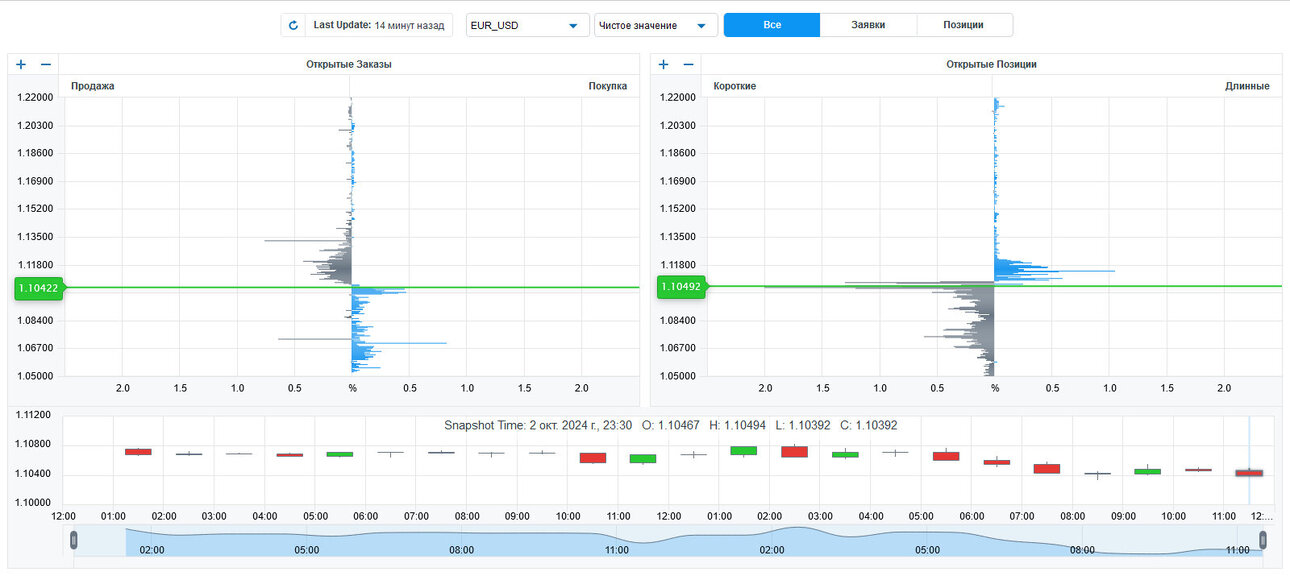The image size is (1290, 580).
Task: Click the 1.13500 label in the orders chart
Action: click(36, 237)
